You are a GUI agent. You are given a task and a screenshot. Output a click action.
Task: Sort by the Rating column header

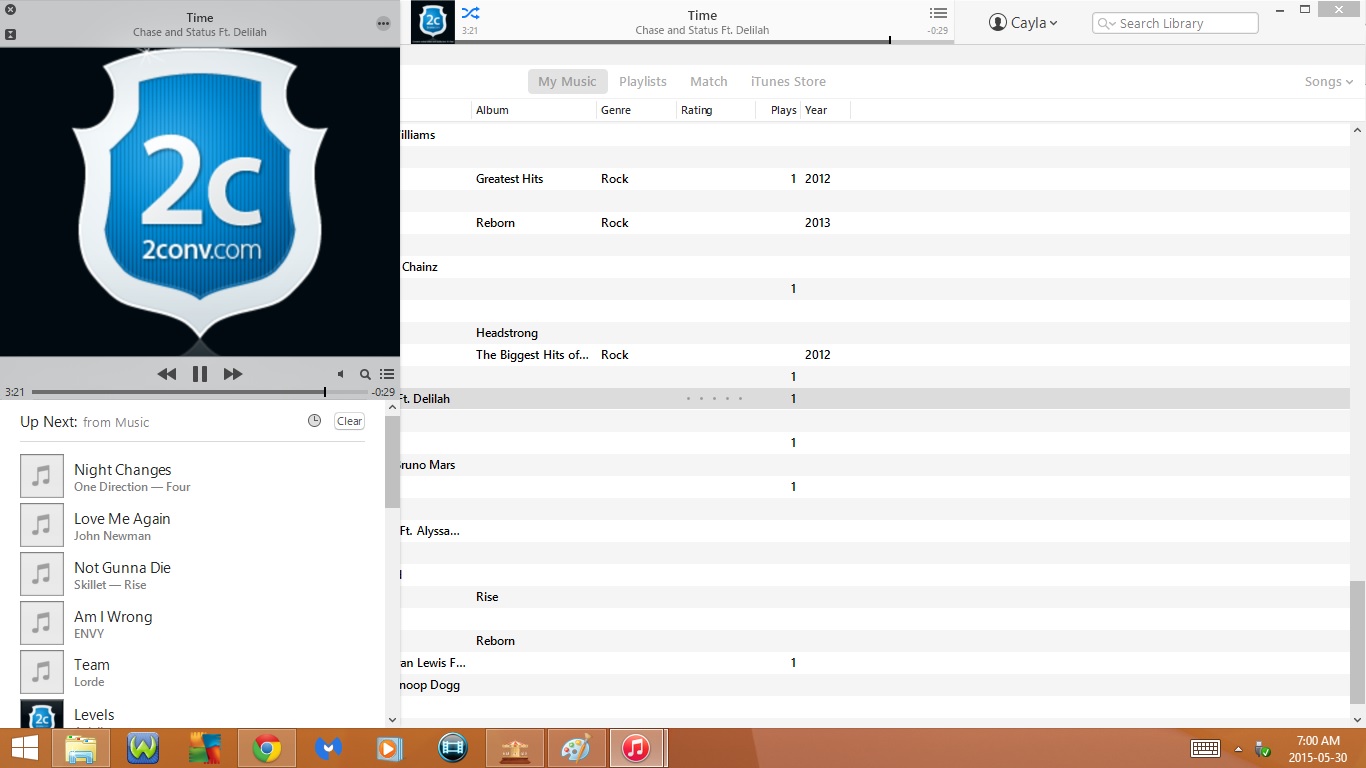point(716,110)
